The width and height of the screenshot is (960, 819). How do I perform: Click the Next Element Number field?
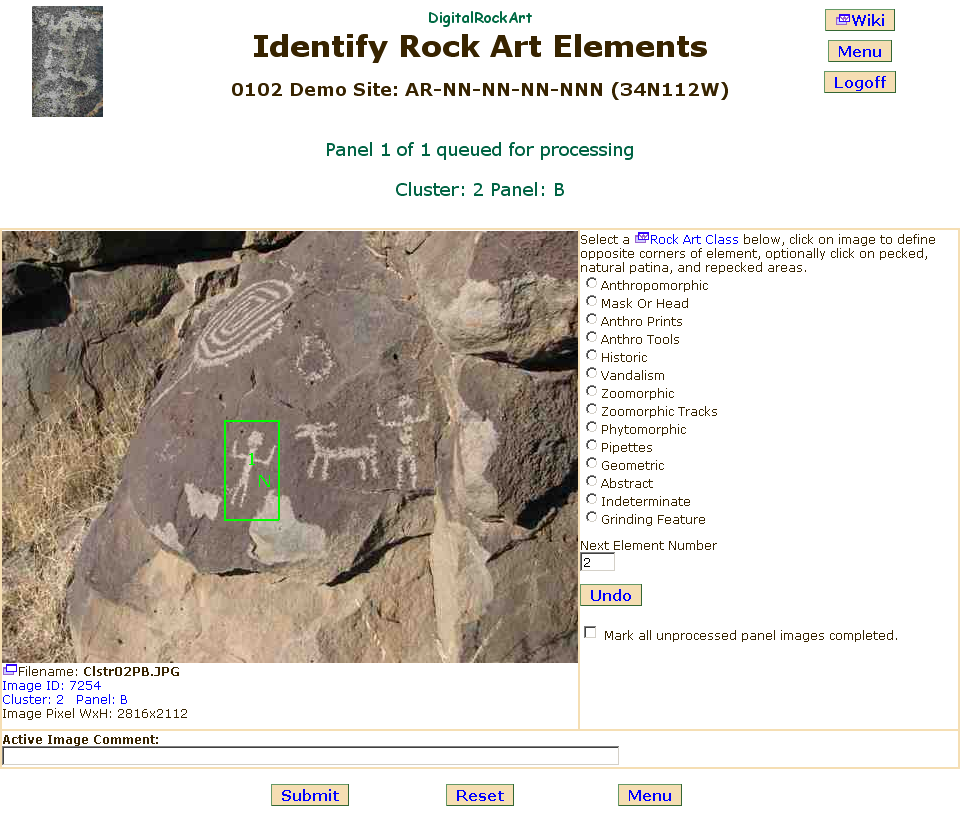(597, 563)
